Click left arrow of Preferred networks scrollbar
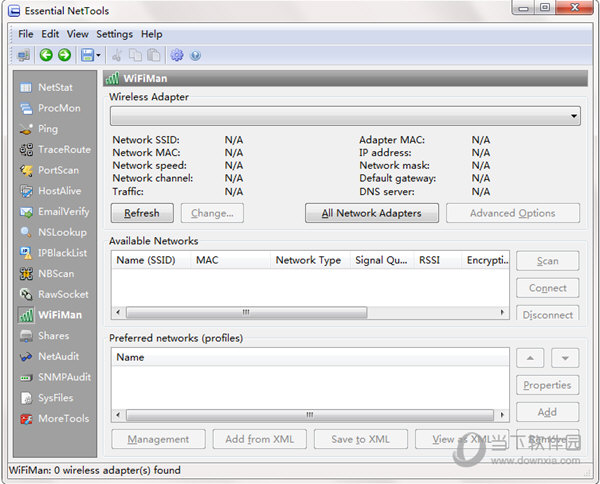Image resolution: width=600 pixels, height=484 pixels. coord(118,415)
